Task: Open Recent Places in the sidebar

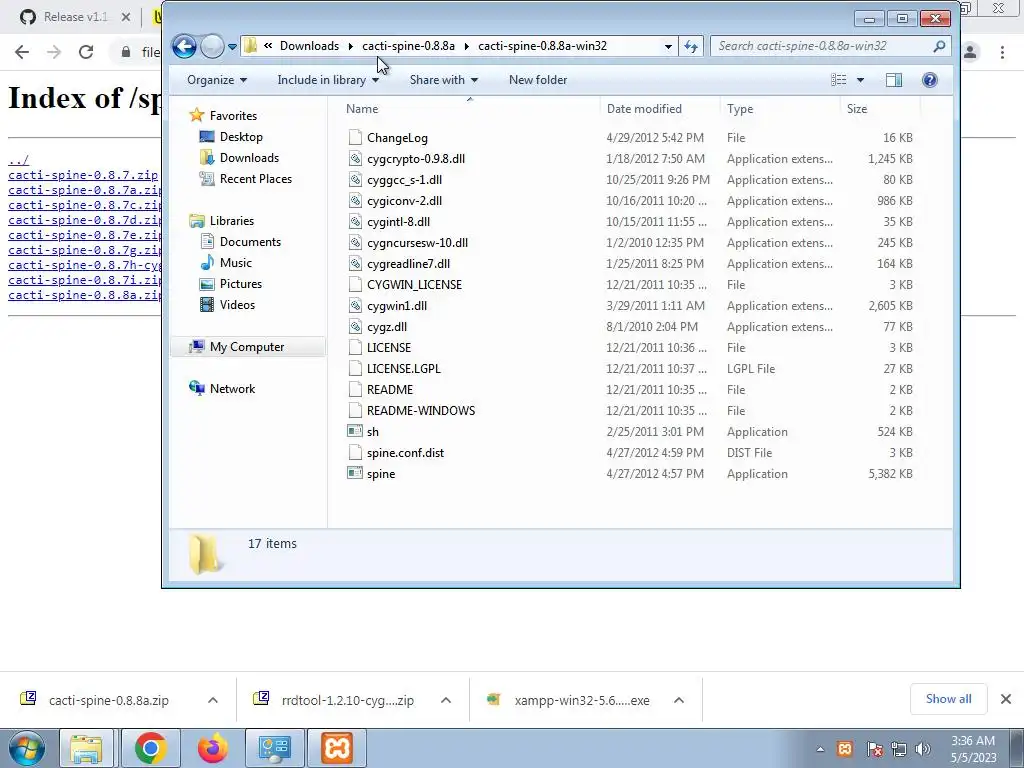Action: (255, 178)
